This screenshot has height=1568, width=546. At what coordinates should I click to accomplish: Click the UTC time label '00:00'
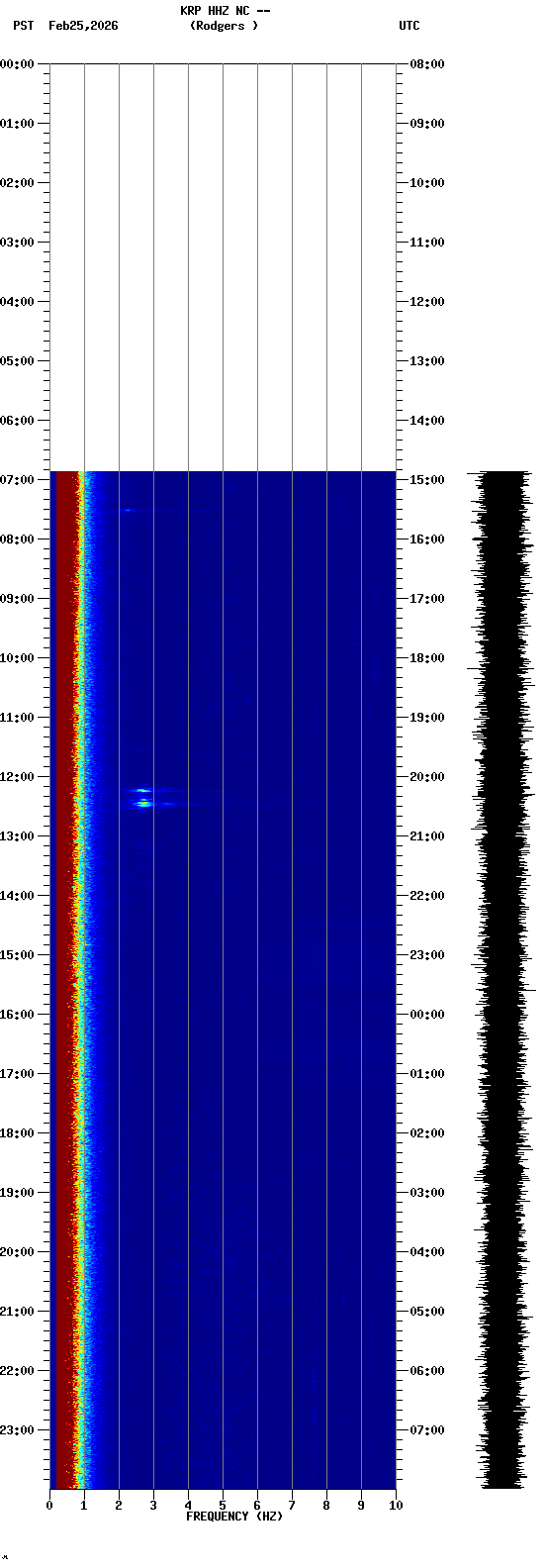coord(427,1015)
